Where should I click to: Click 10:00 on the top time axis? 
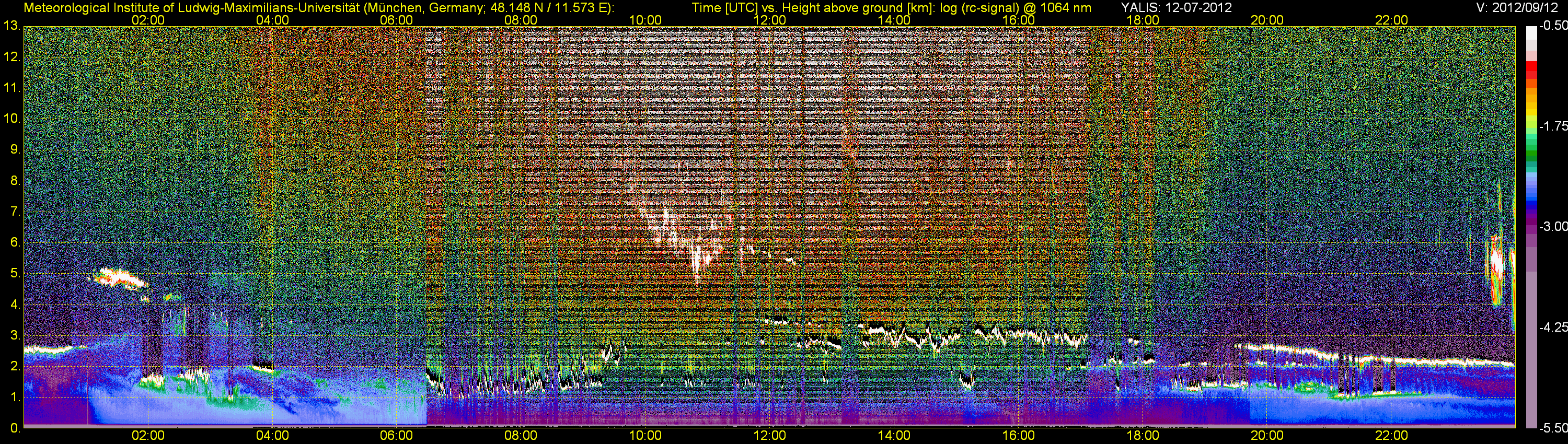tap(645, 20)
